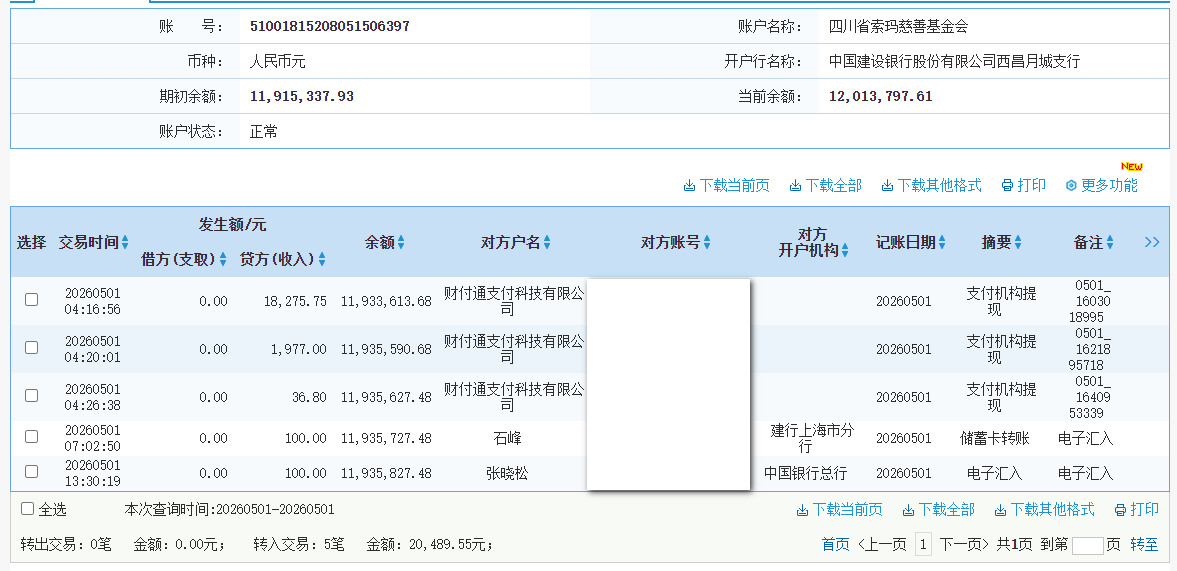Click total 金额 20,489.55元 text
Viewport: 1177px width, 571px height.
pyautogui.click(x=430, y=545)
